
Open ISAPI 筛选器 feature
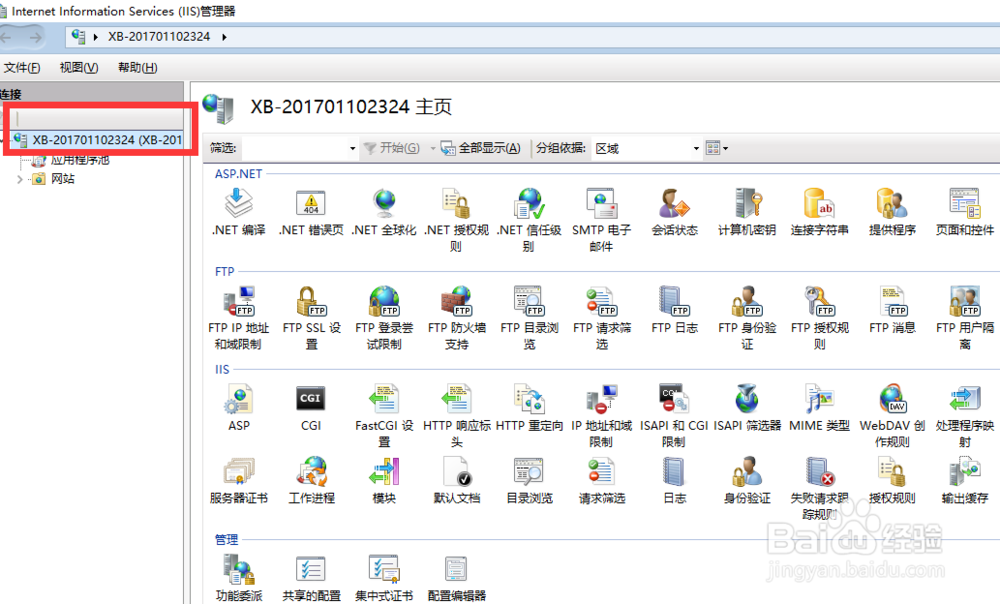[747, 408]
